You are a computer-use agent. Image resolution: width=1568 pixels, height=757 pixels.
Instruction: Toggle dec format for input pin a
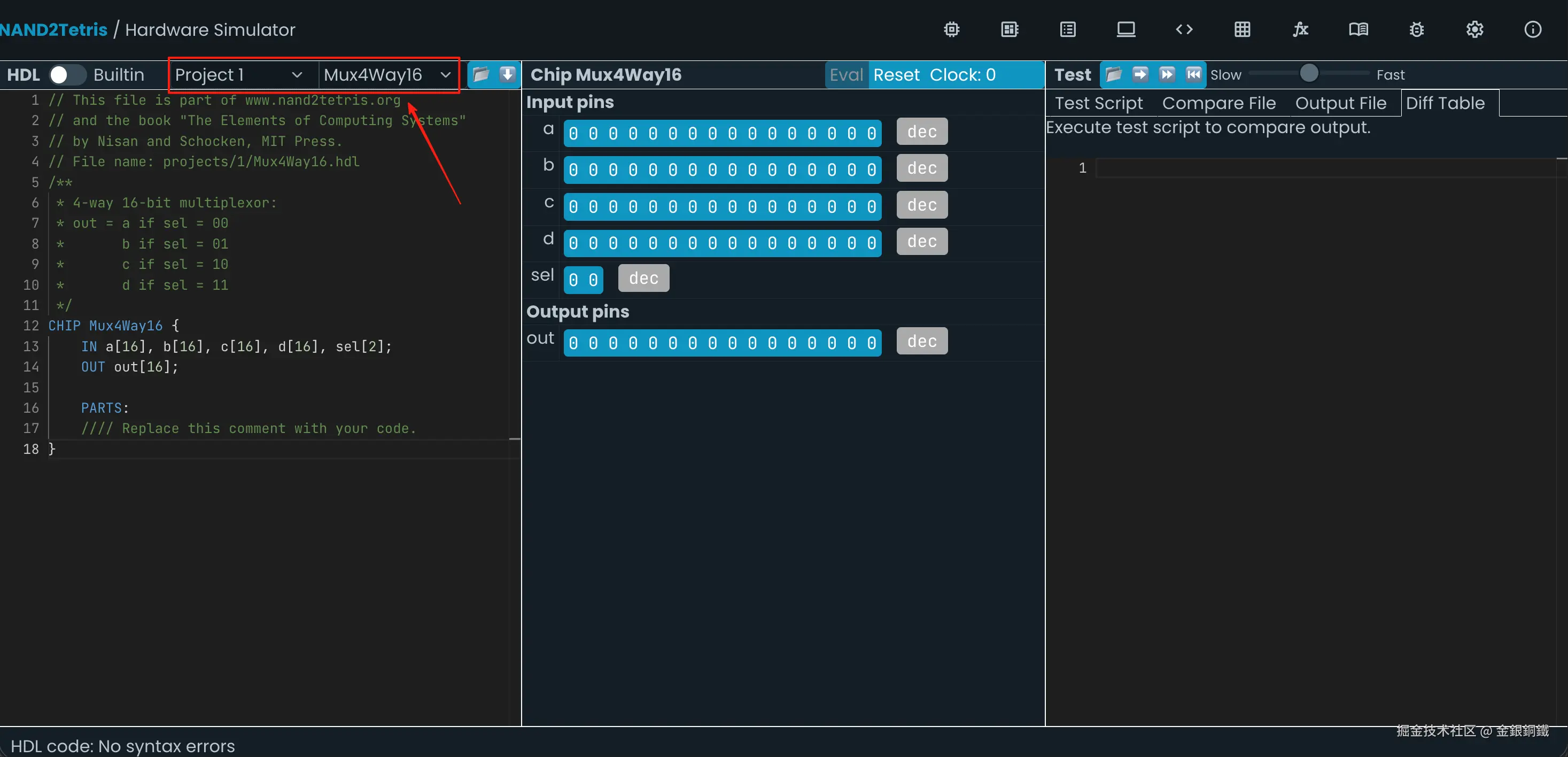click(x=921, y=132)
